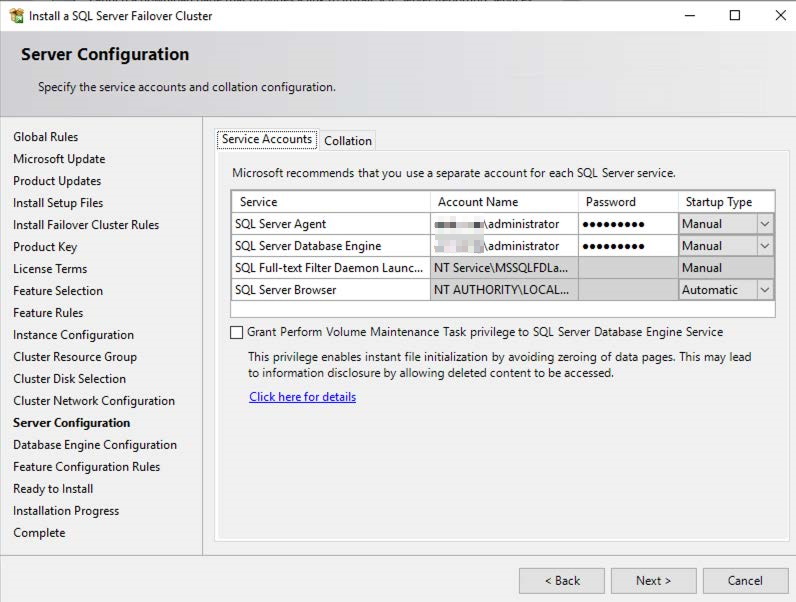Click Database Engine Configuration step
Image resolution: width=796 pixels, height=602 pixels.
95,445
